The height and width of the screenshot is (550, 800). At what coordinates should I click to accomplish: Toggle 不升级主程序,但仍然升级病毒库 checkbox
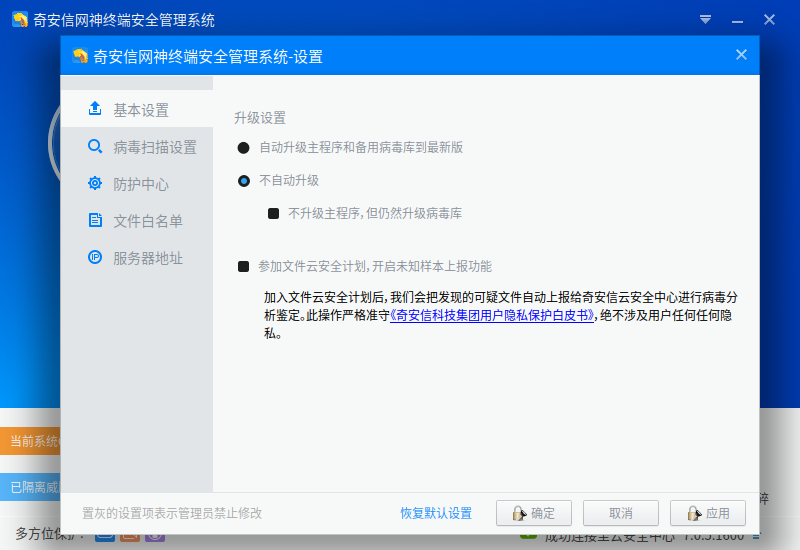(x=273, y=213)
